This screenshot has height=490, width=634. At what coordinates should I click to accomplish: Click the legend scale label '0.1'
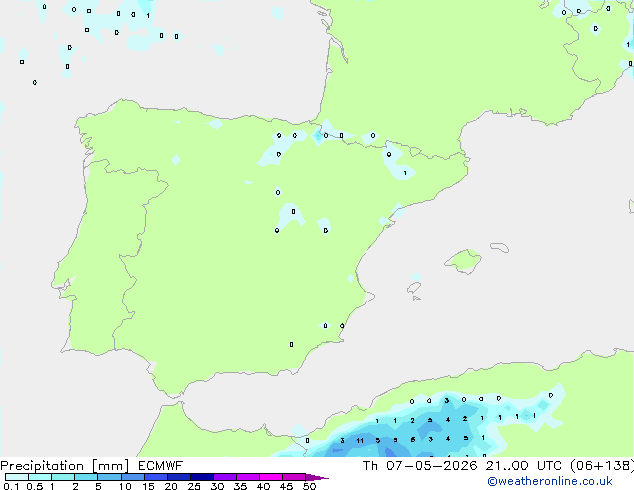(11, 486)
